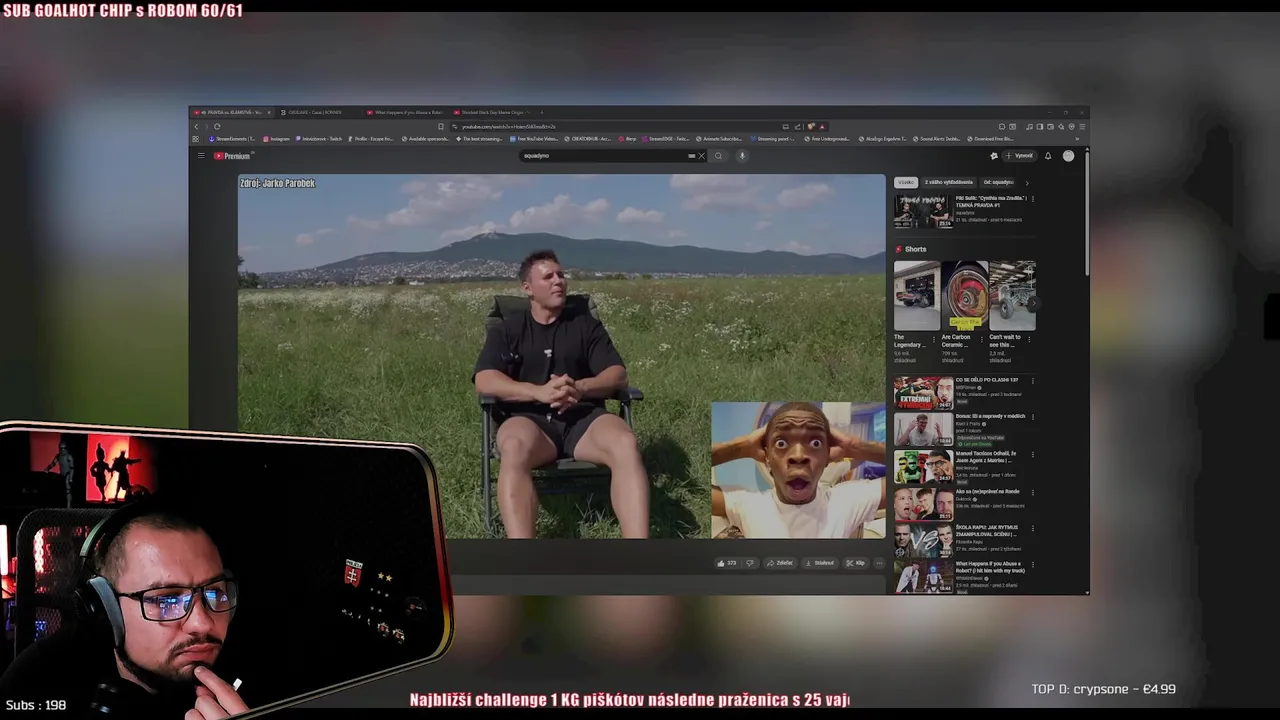
Task: Switch to the 'Shocked Black Guy Meme' tab
Action: click(492, 112)
